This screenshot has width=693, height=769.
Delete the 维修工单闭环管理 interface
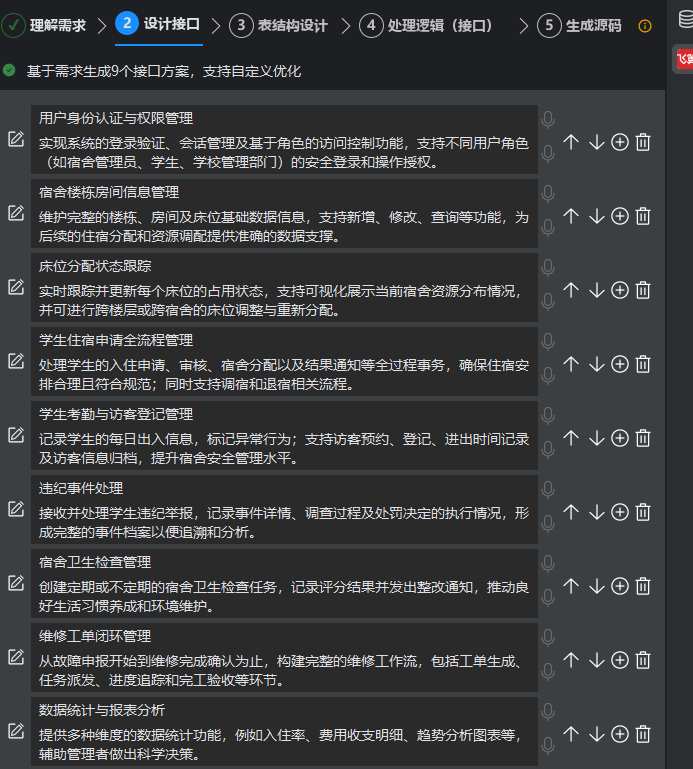[643, 661]
